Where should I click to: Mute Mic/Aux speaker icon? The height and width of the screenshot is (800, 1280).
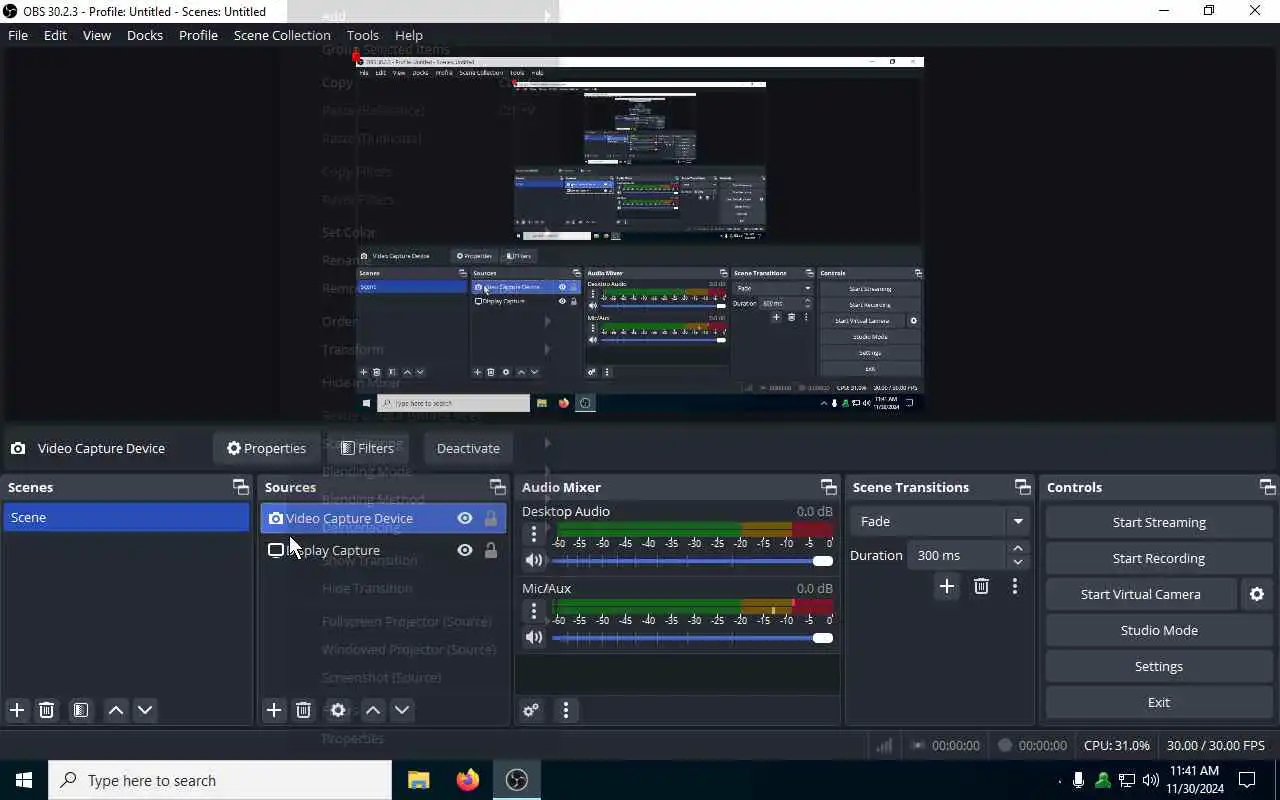click(534, 637)
